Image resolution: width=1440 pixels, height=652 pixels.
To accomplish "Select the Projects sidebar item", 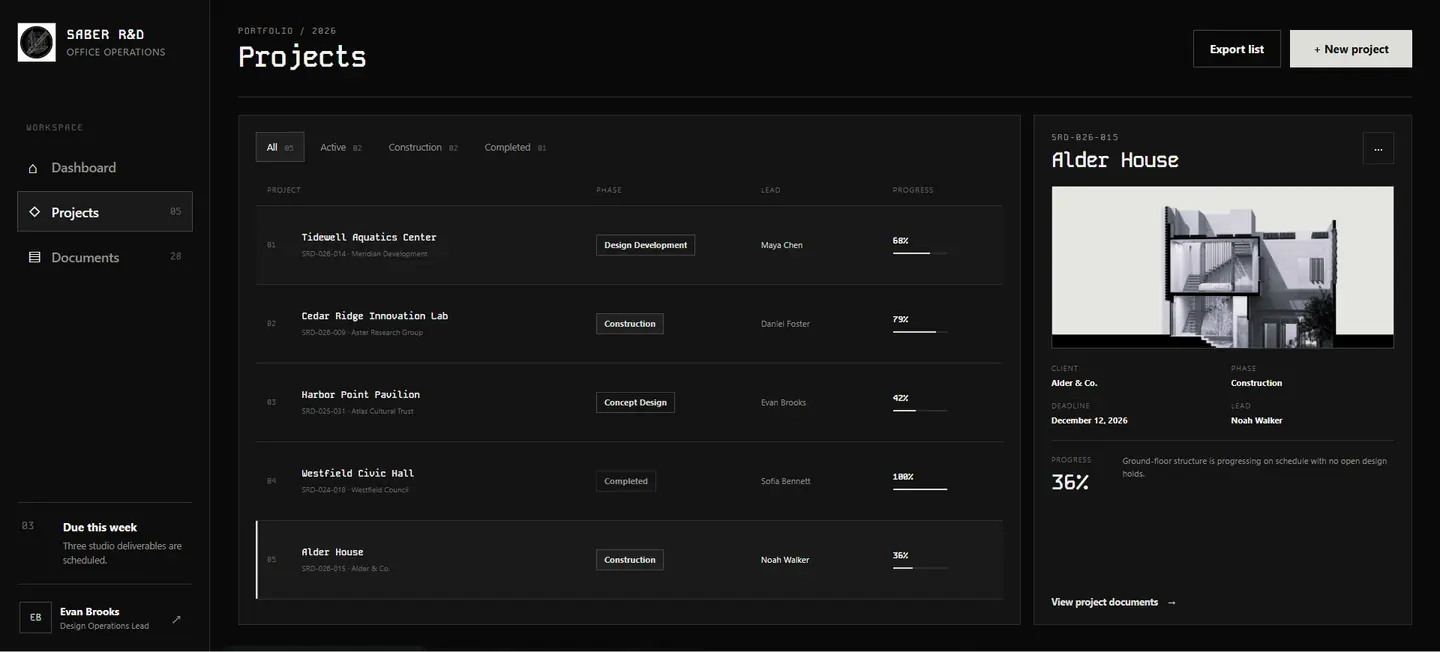I will tap(105, 212).
